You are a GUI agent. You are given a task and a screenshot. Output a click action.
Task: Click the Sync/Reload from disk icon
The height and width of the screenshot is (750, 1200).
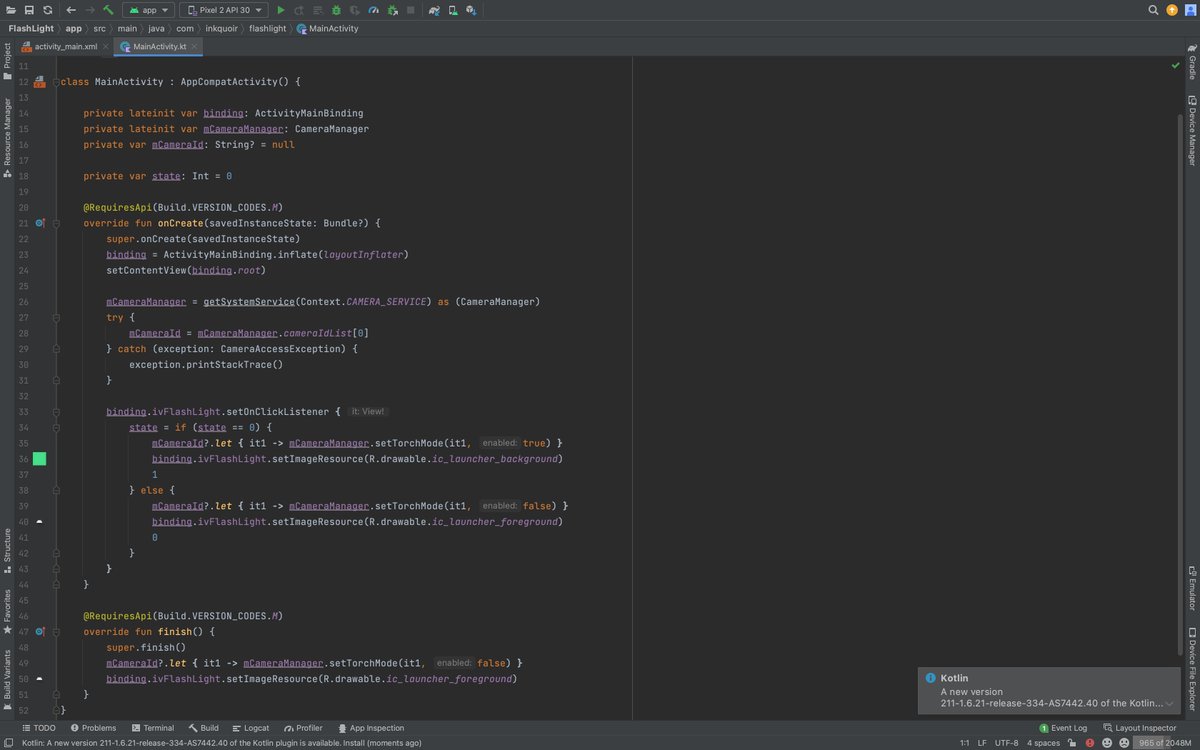pyautogui.click(x=48, y=10)
